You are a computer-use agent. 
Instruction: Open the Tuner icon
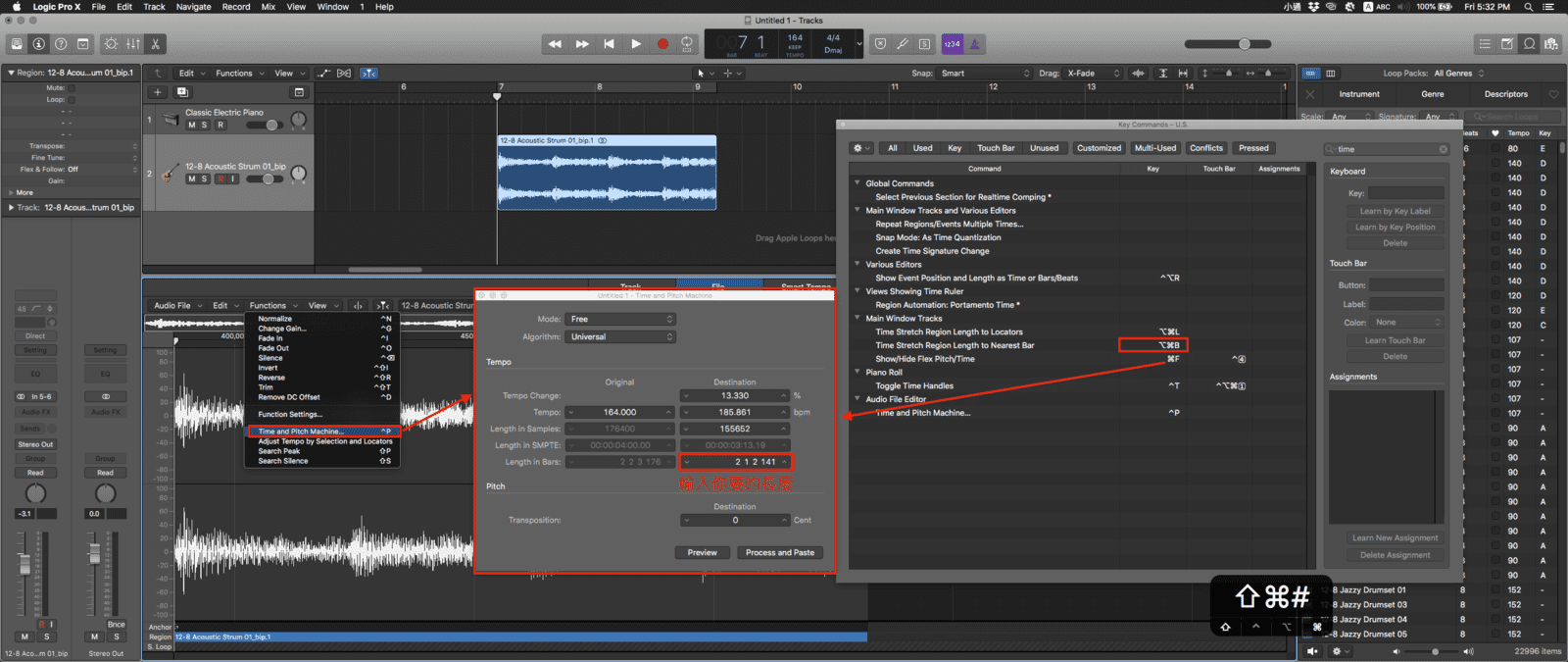click(x=903, y=44)
